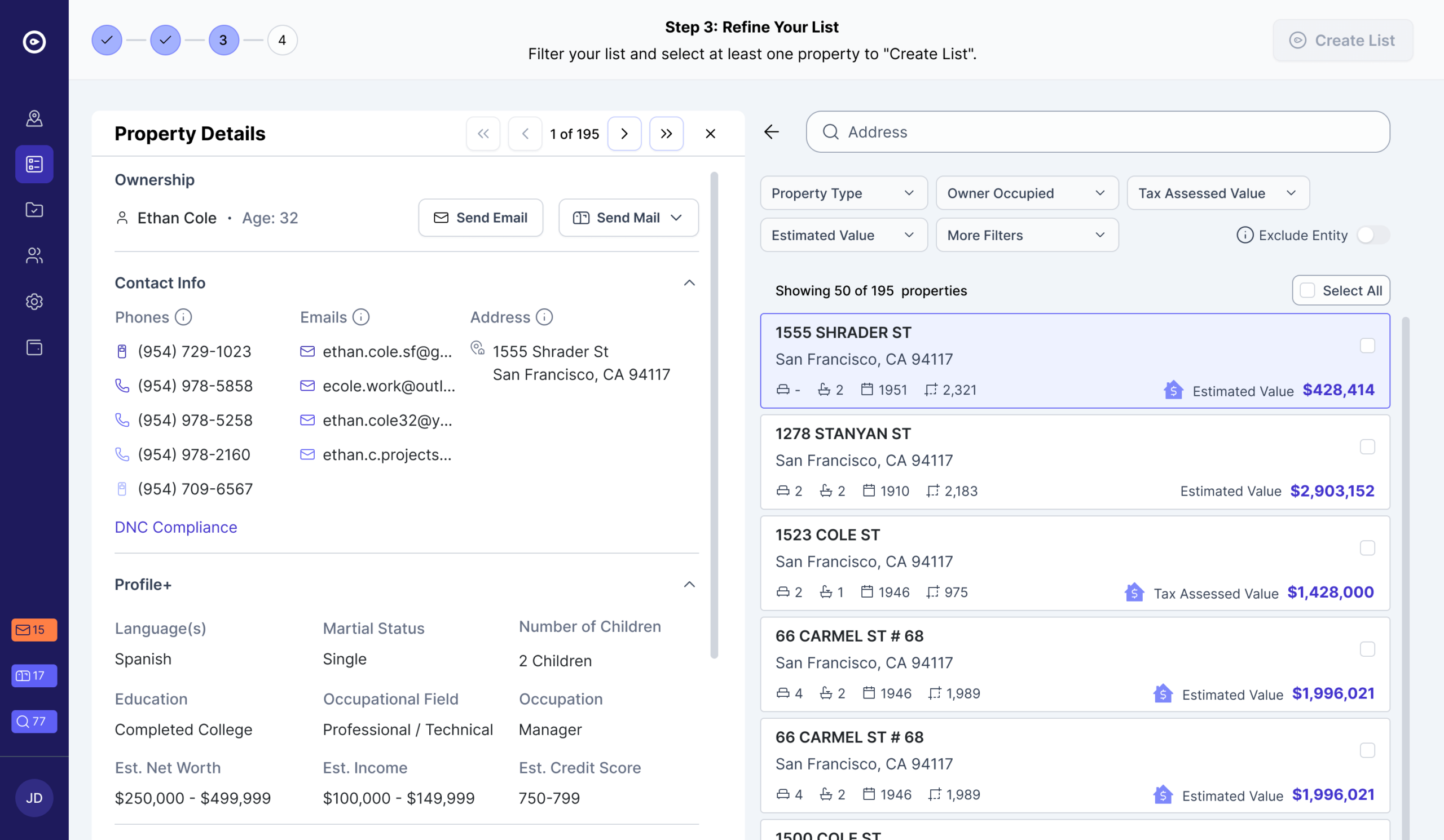Open the wallet sidebar icon
This screenshot has height=840, width=1444.
coord(34,347)
